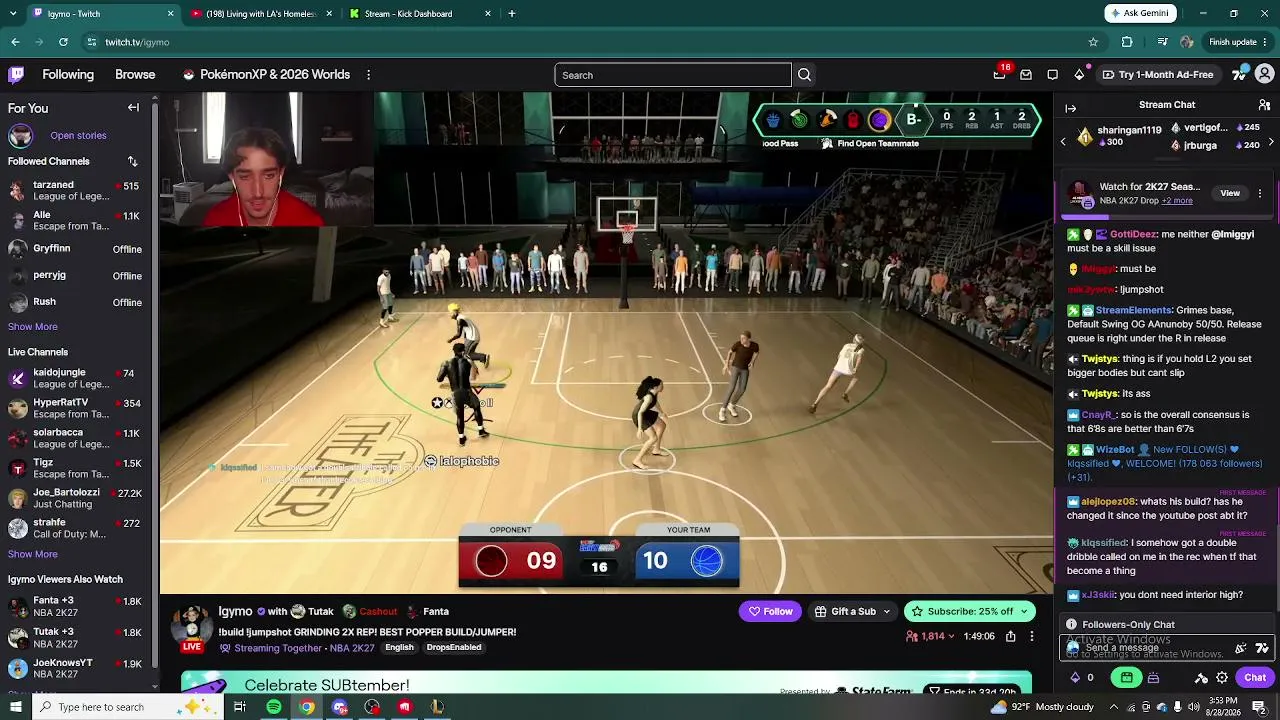Open the NBA 2K27 category link

[350, 648]
